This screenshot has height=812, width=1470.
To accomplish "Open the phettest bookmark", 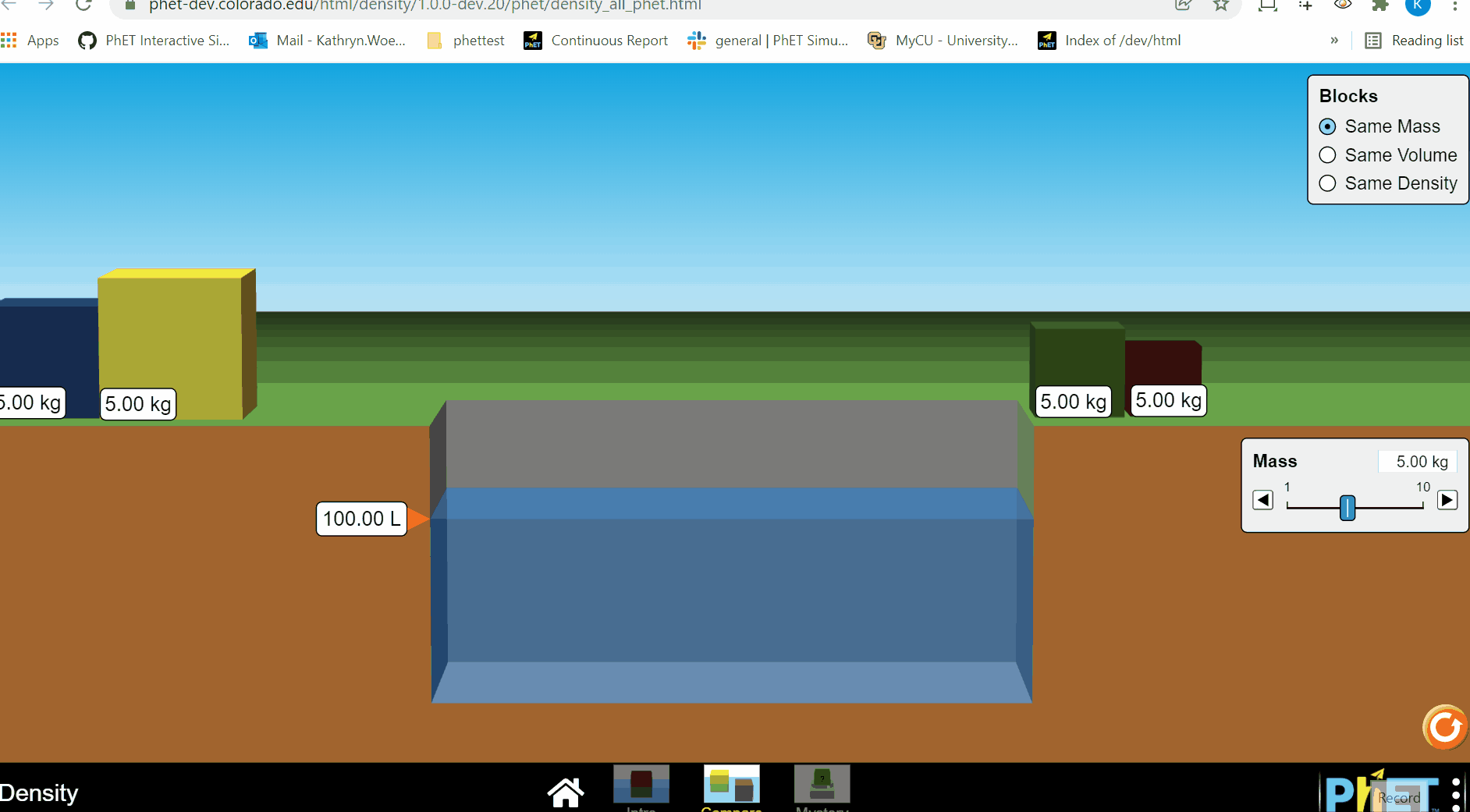I will tap(477, 40).
